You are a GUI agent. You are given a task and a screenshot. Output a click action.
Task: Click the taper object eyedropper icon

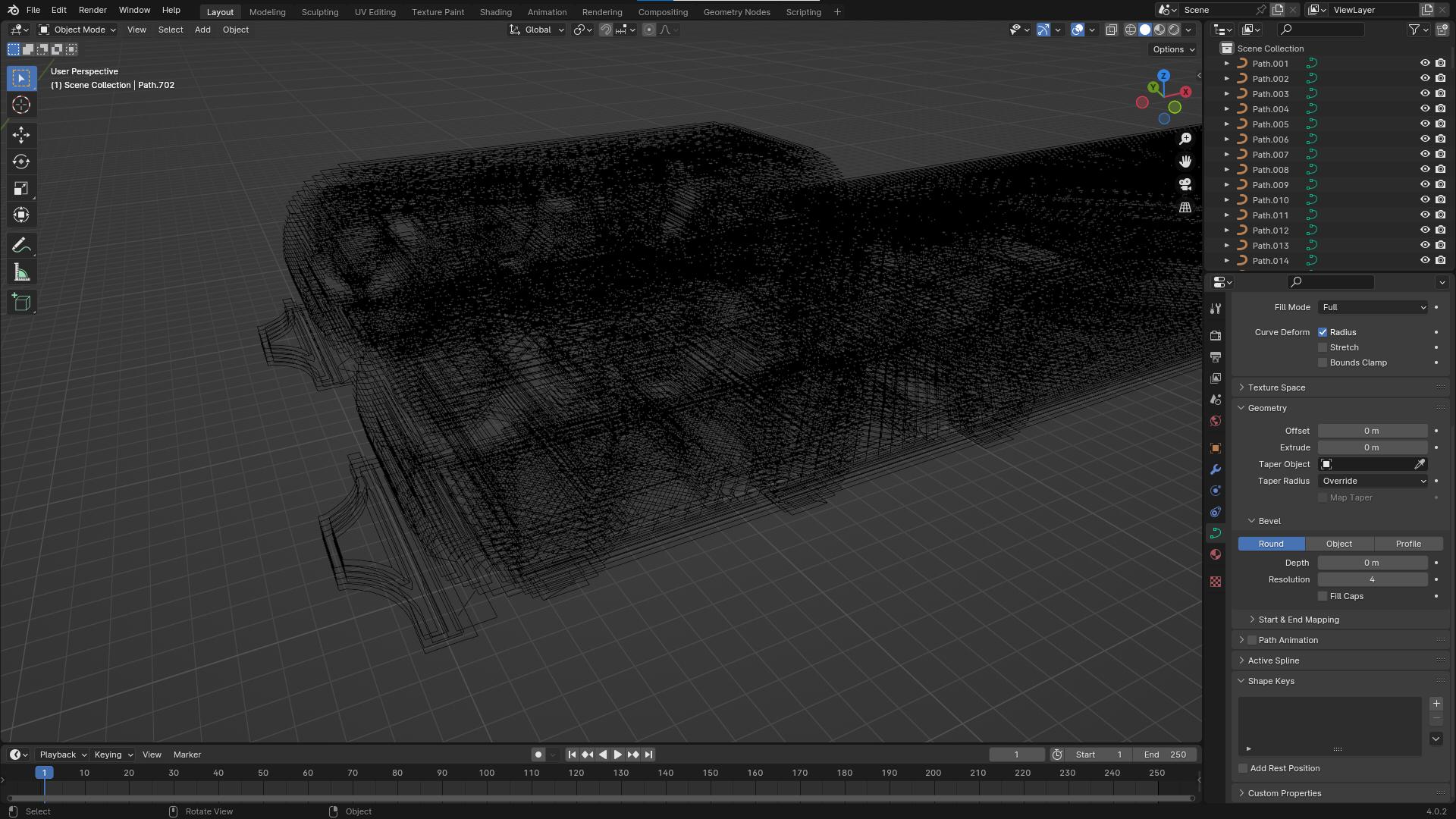point(1420,464)
